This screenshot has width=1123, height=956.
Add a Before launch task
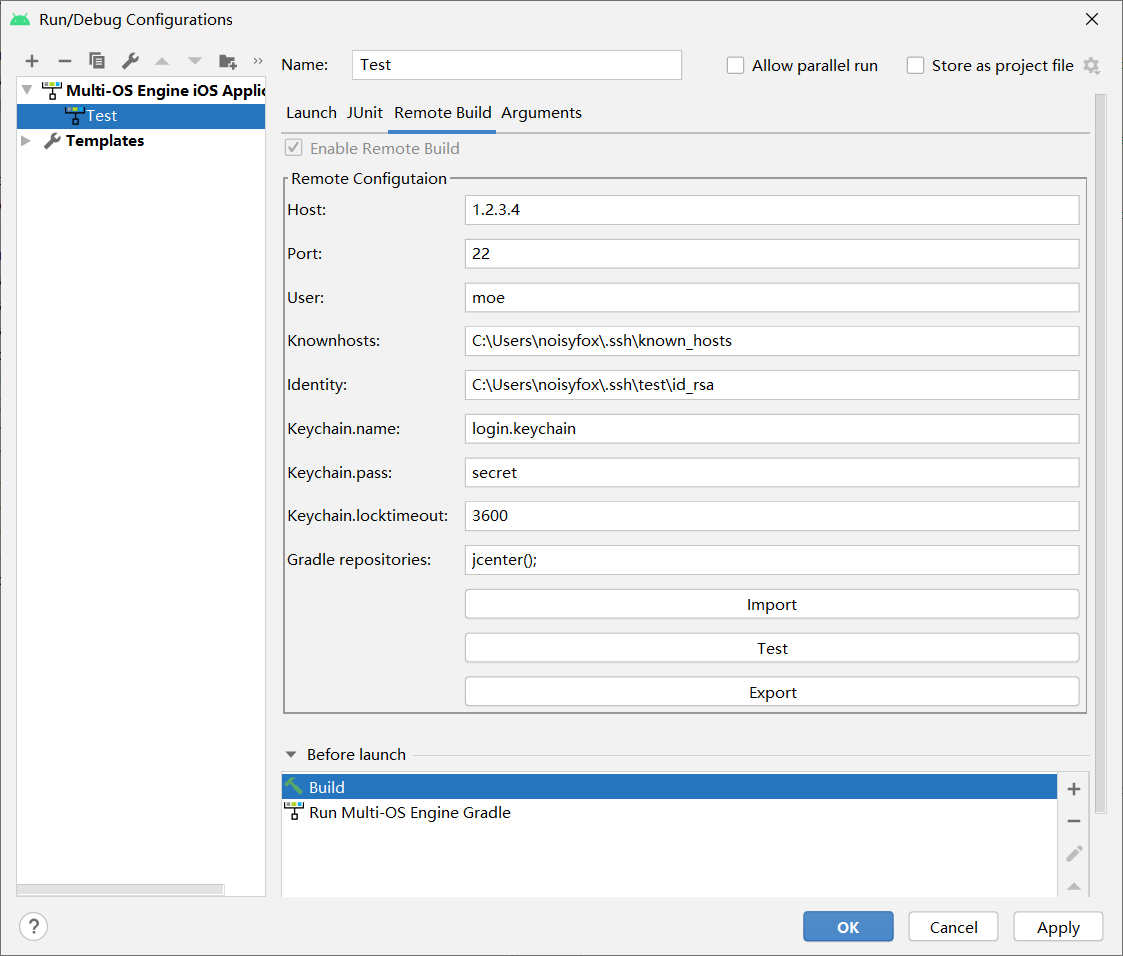coord(1074,789)
